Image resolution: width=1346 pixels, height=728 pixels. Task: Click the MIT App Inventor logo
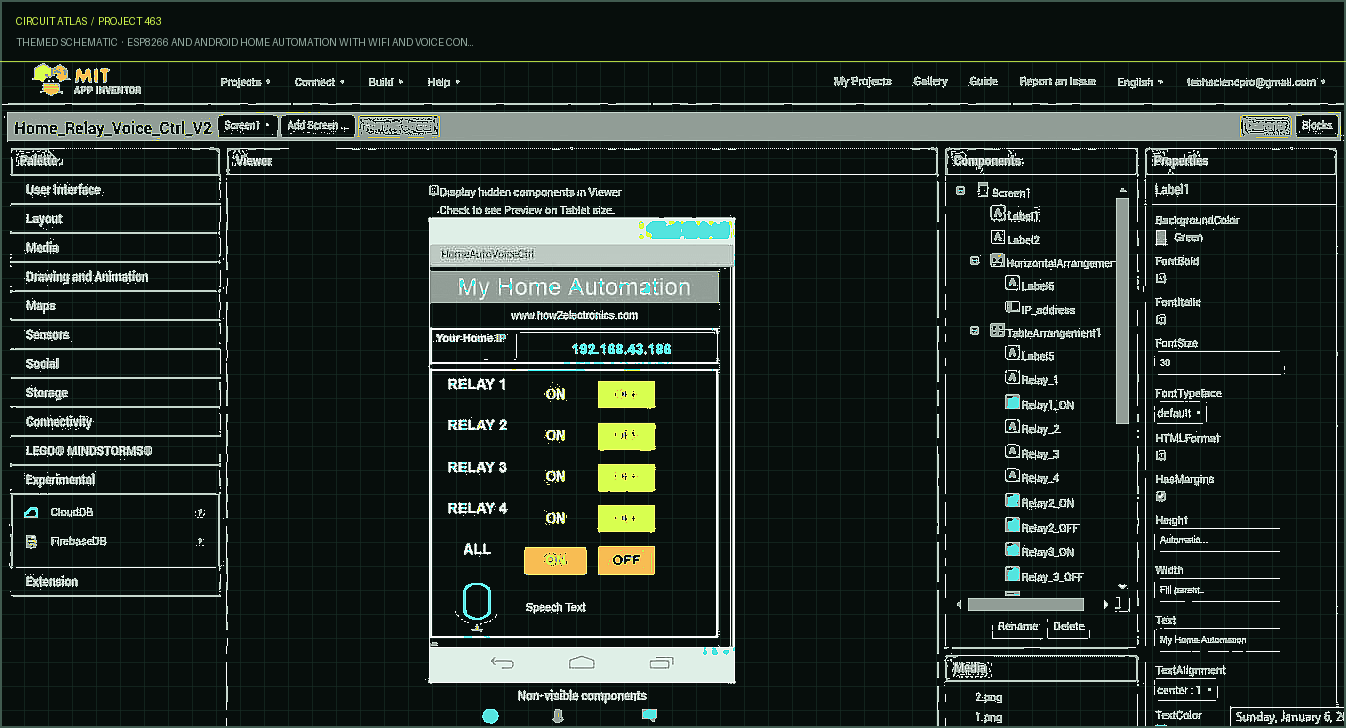[87, 81]
